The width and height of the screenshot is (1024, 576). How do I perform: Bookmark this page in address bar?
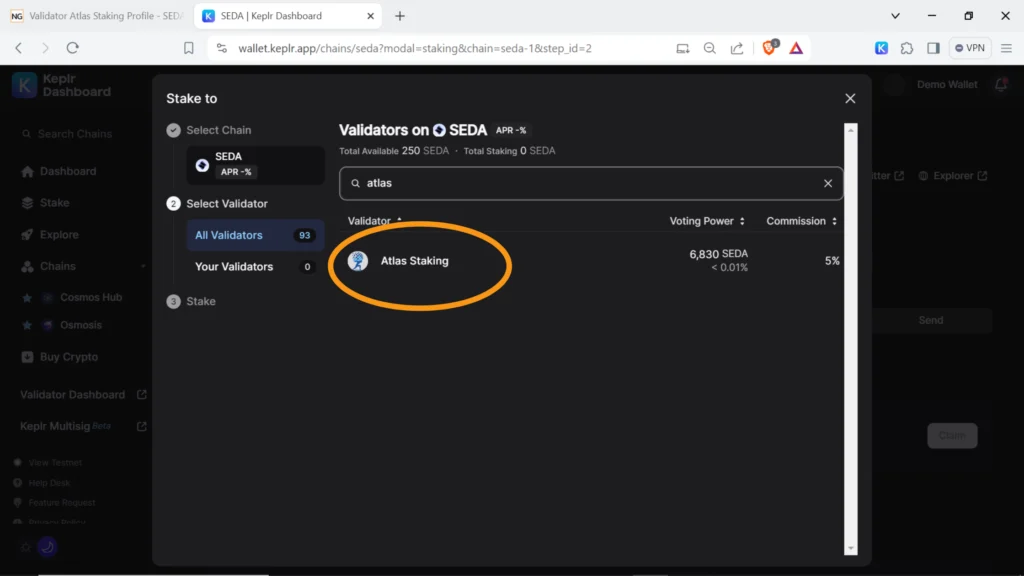(x=189, y=48)
